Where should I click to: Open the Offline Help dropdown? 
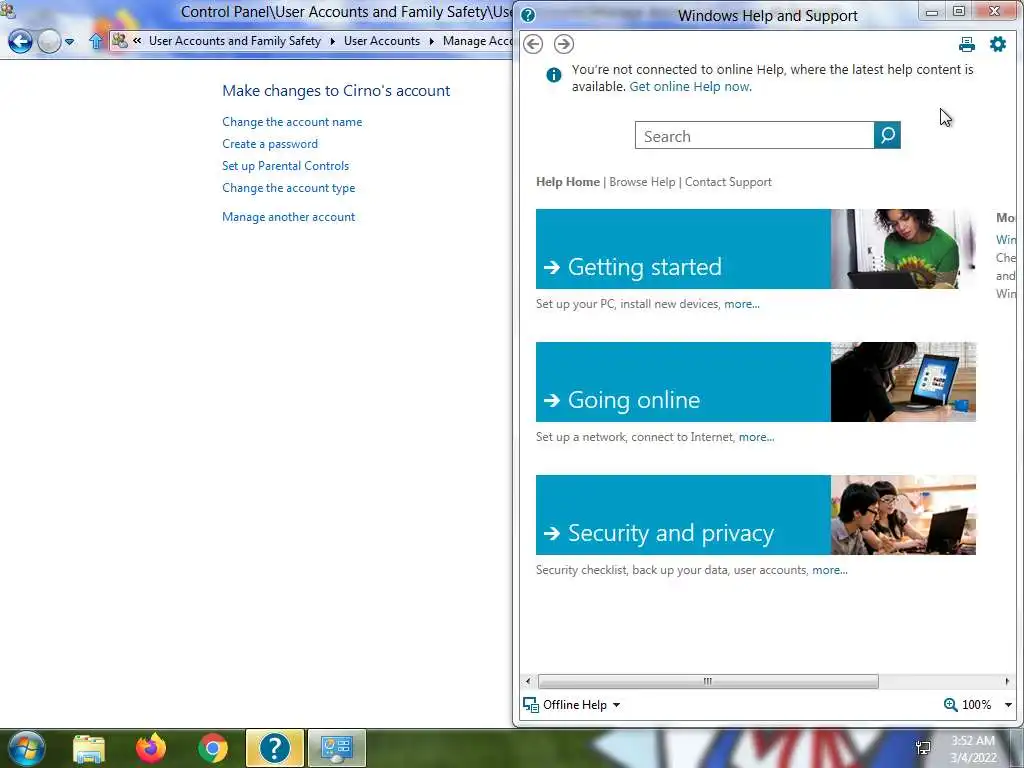[572, 705]
